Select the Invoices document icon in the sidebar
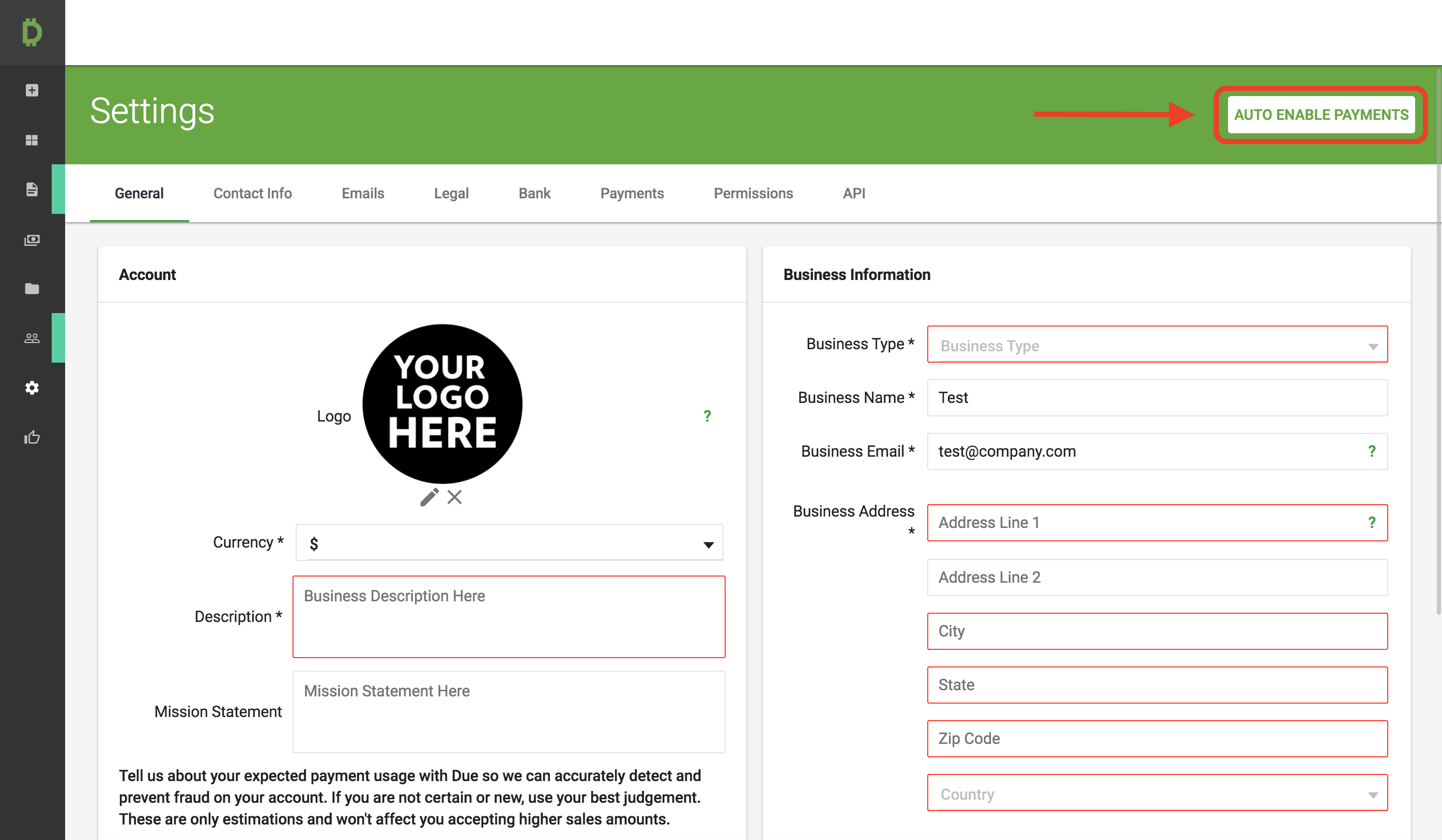This screenshot has height=840, width=1442. [x=32, y=189]
